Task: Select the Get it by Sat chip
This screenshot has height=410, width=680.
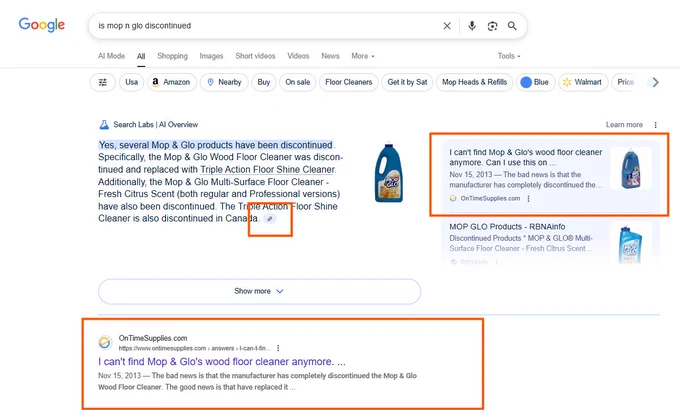Action: pyautogui.click(x=407, y=82)
